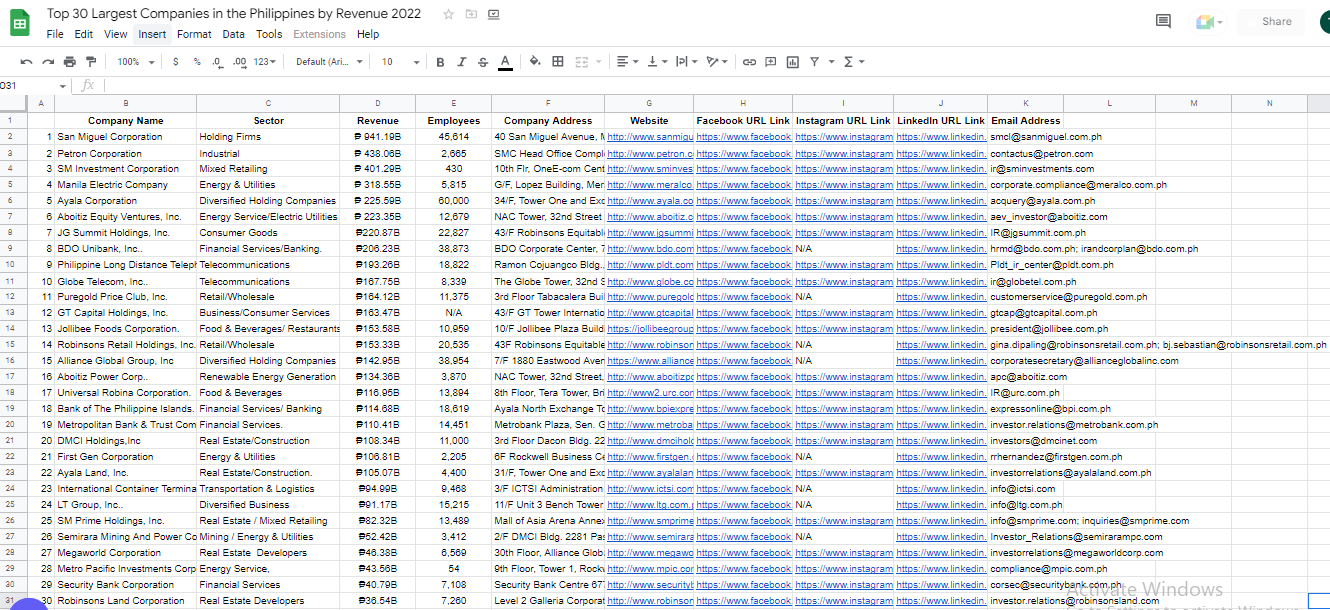Open the View menu
The image size is (1330, 610).
(116, 34)
